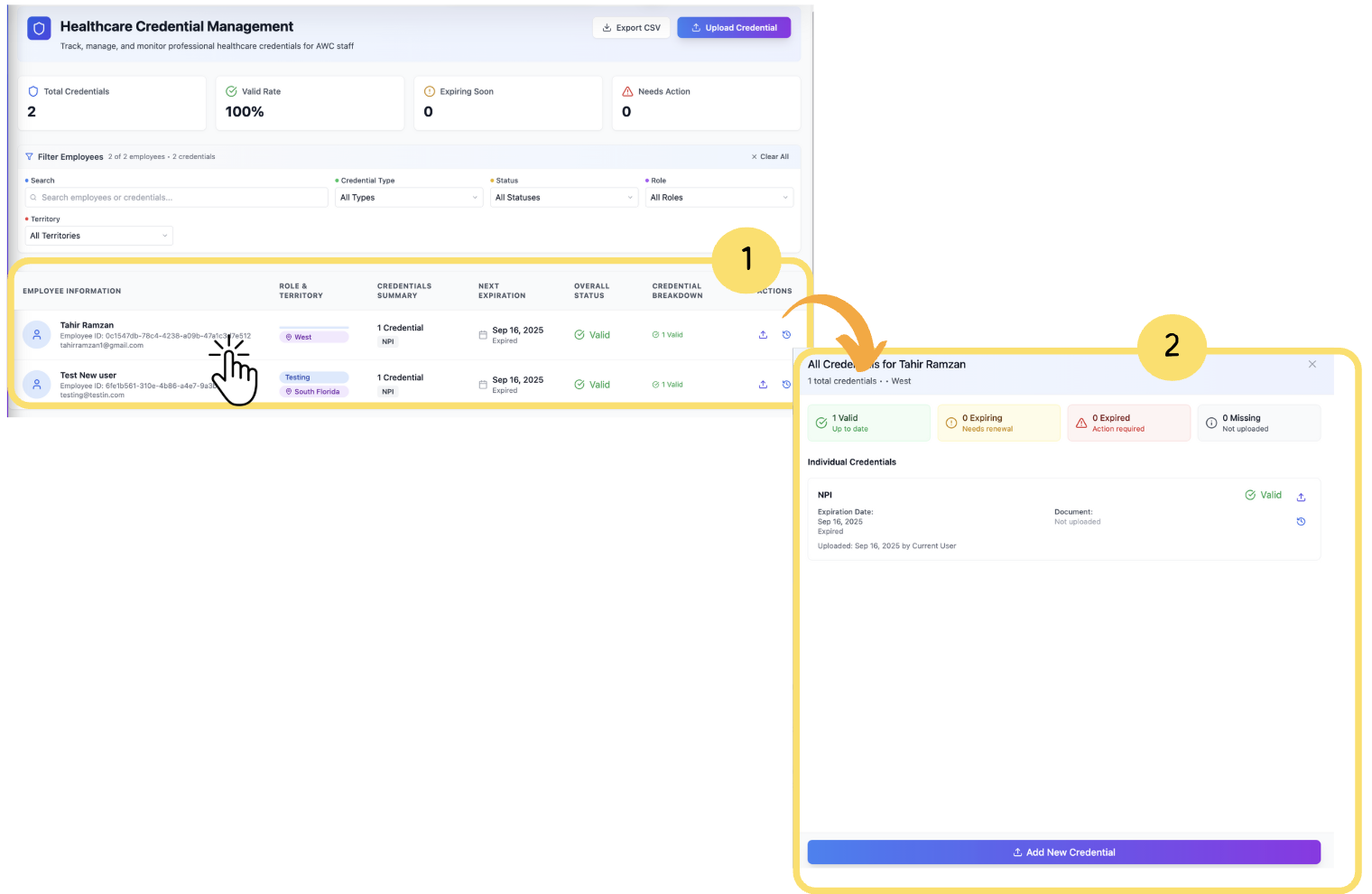Open the All Roles dropdown
Screen dimensions: 1372x894
pyautogui.click(x=718, y=198)
